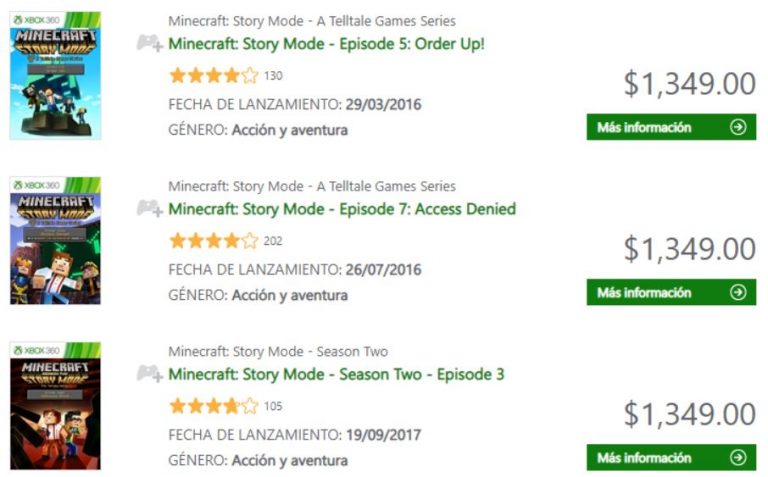Viewport: 768px width, 477px height.
Task: Click controller icon beside Episode 7 title
Action: pyautogui.click(x=150, y=208)
